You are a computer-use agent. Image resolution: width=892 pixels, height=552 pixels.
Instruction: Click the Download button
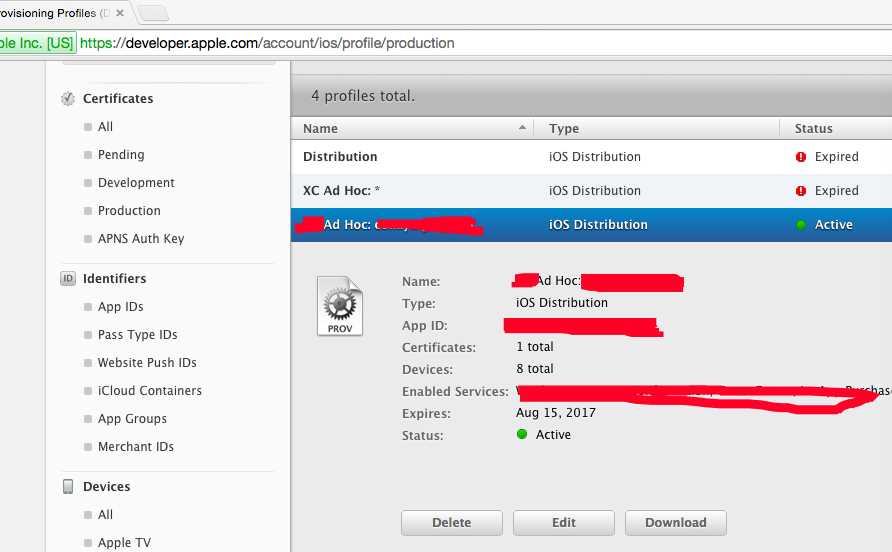tap(676, 523)
